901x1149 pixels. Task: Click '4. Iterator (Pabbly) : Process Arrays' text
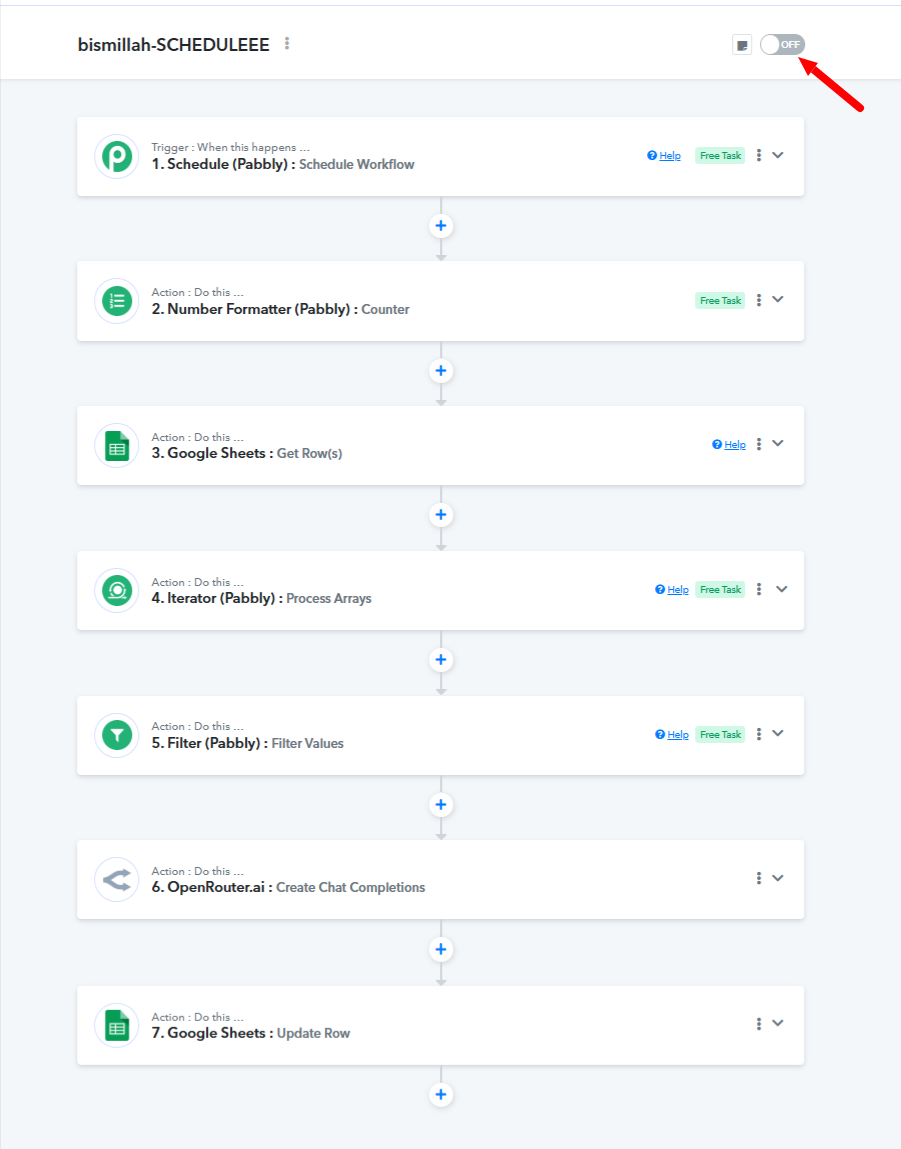(262, 599)
